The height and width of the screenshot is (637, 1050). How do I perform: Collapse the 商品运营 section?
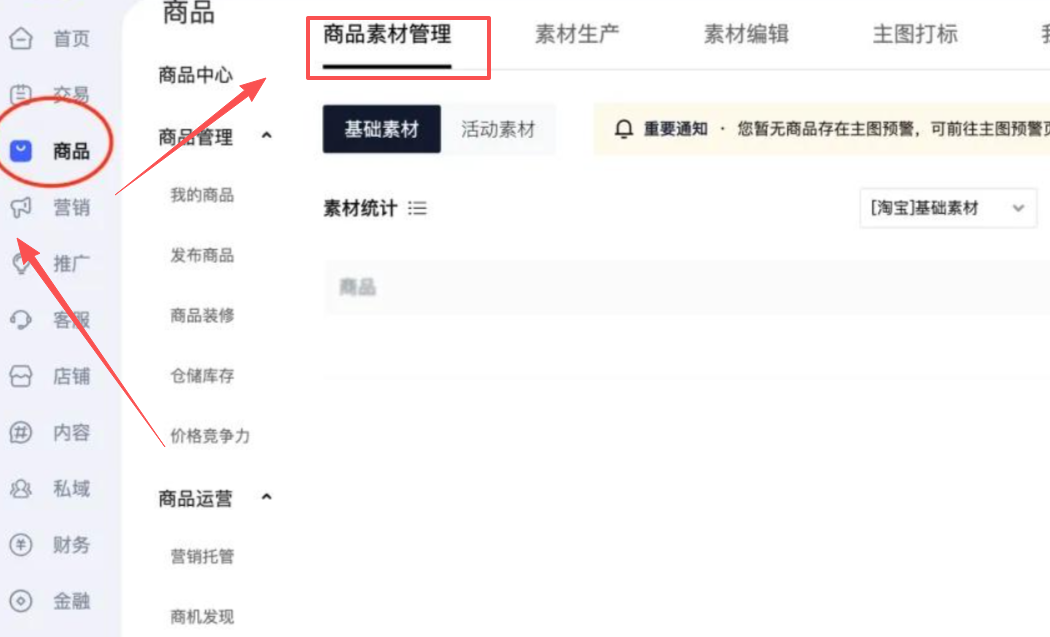[267, 497]
